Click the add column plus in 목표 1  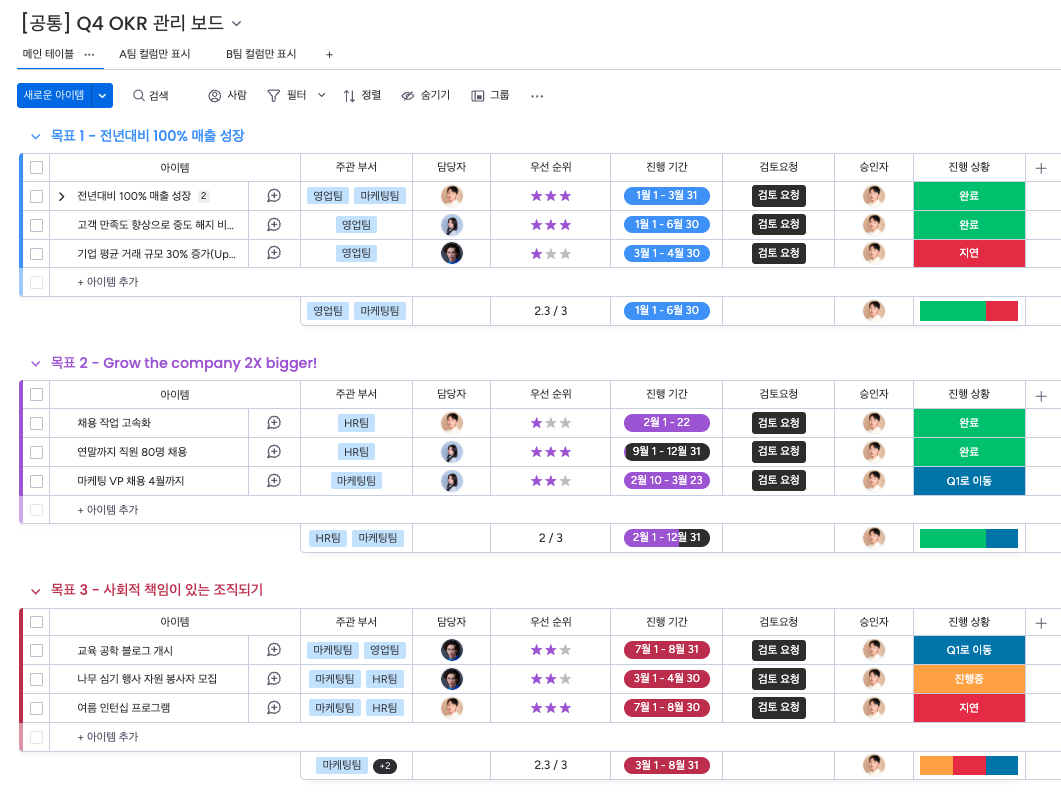pos(1041,168)
